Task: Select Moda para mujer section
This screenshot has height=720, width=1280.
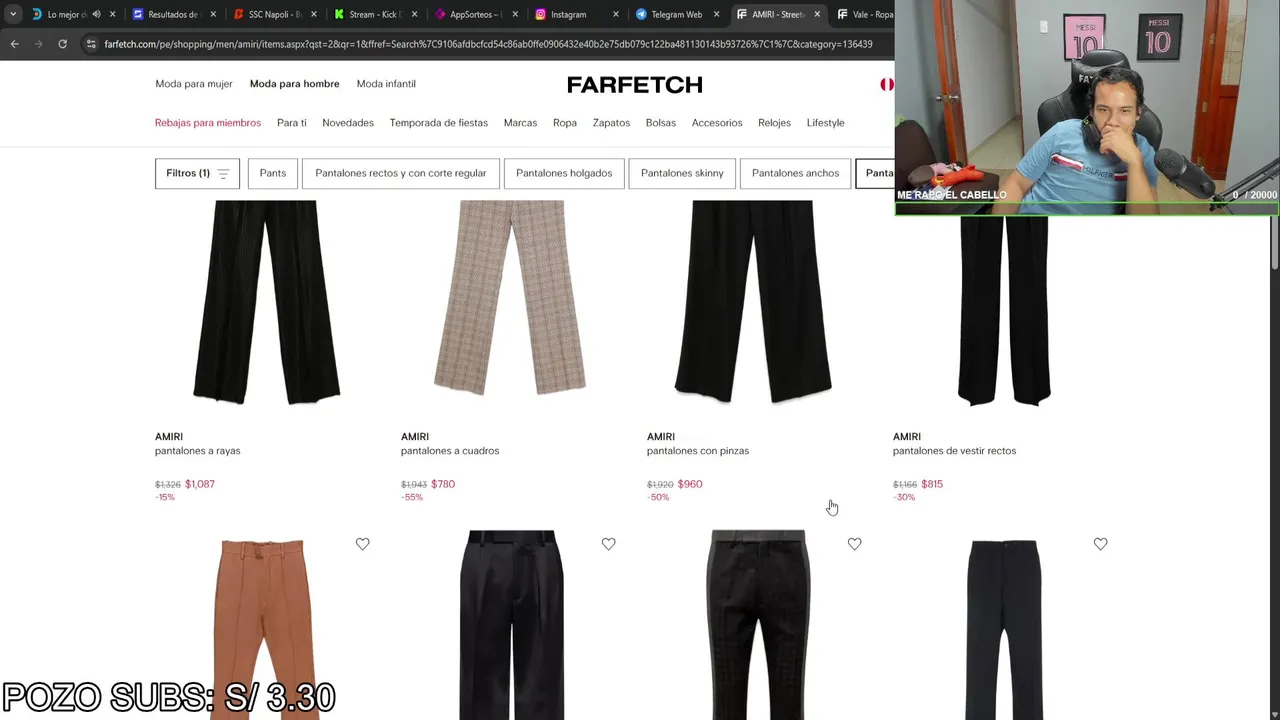Action: [x=194, y=84]
